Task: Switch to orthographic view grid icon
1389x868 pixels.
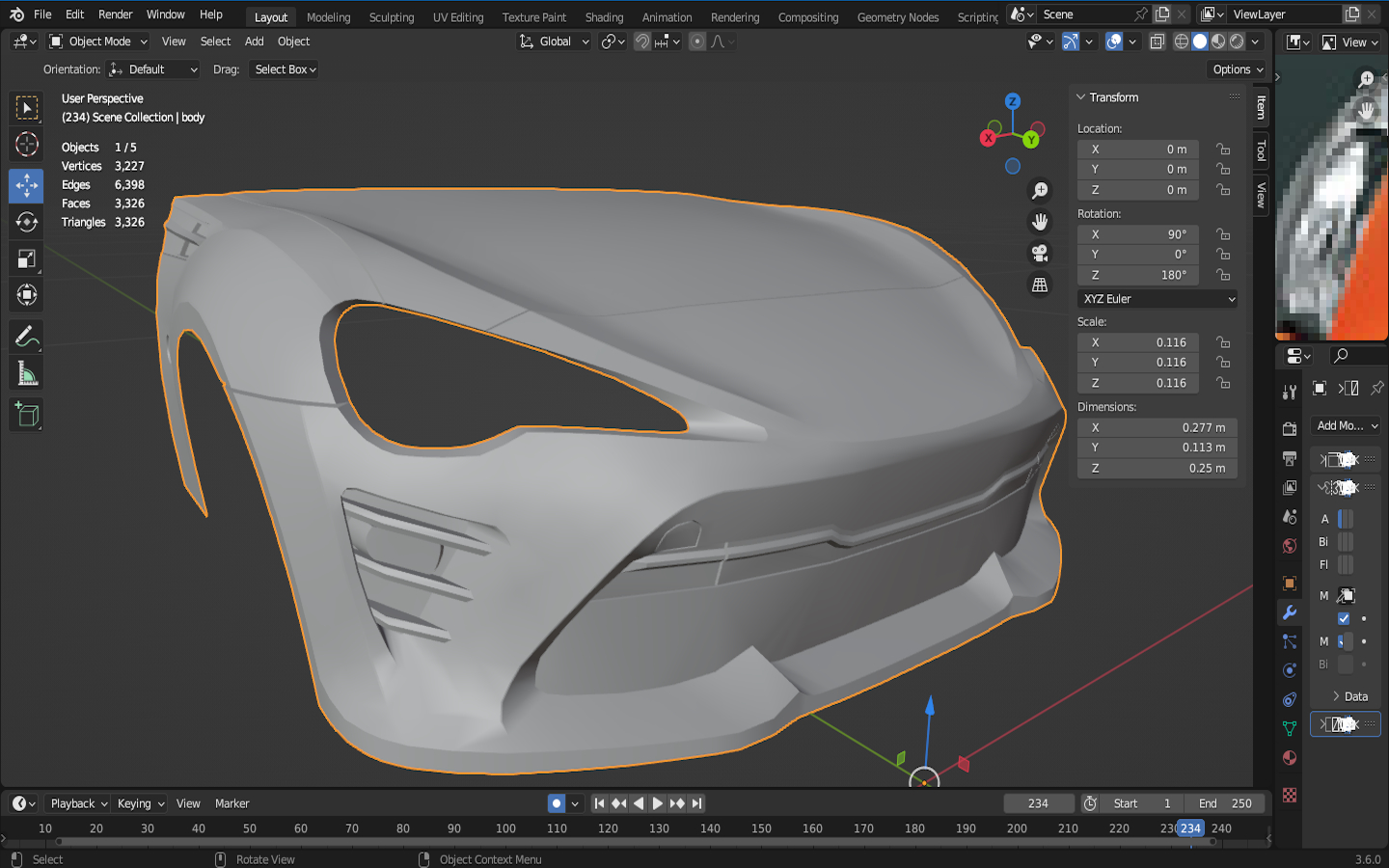Action: [1040, 285]
